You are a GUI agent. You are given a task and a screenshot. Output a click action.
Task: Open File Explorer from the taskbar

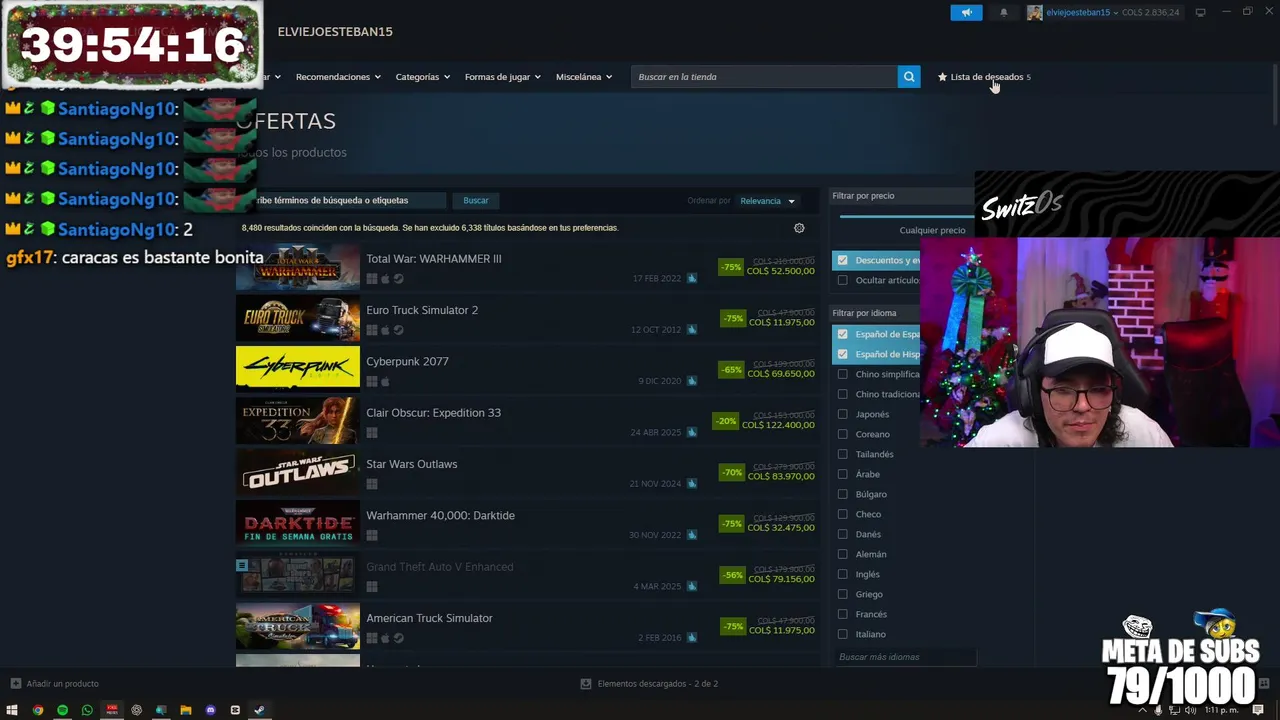[x=185, y=710]
